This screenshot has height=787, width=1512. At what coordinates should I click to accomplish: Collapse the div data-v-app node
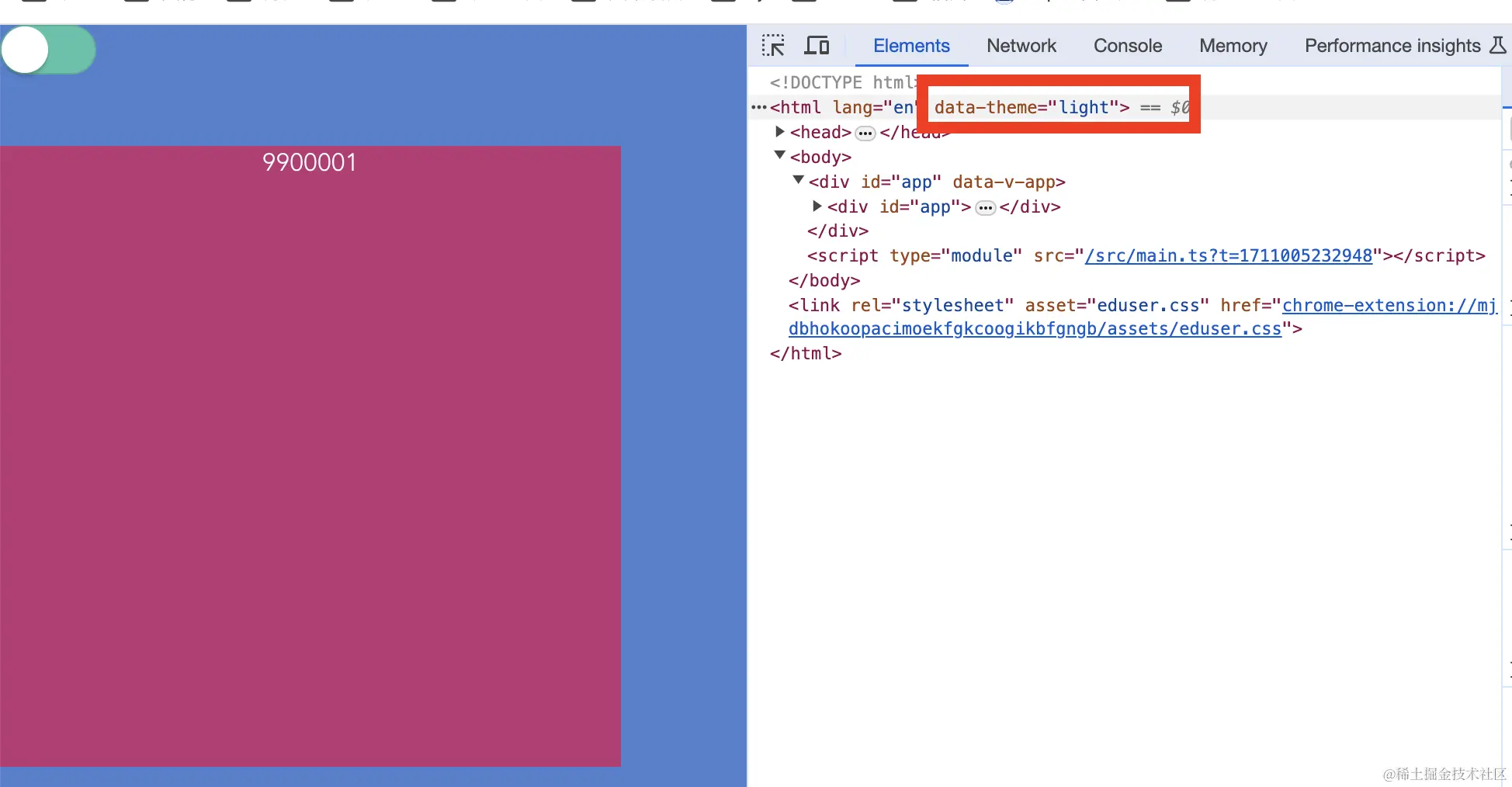798,181
